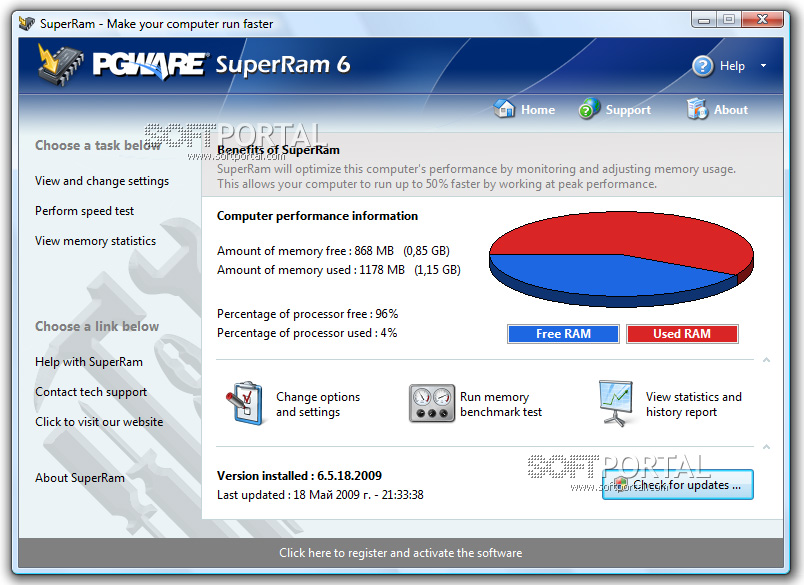The width and height of the screenshot is (804, 585).
Task: Click the 'Benefits of SuperRam' heading
Action: (278, 150)
